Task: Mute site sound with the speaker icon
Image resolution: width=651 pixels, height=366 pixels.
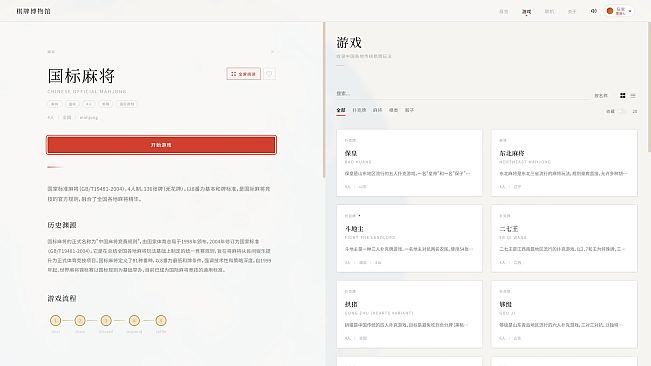Action: pyautogui.click(x=593, y=11)
